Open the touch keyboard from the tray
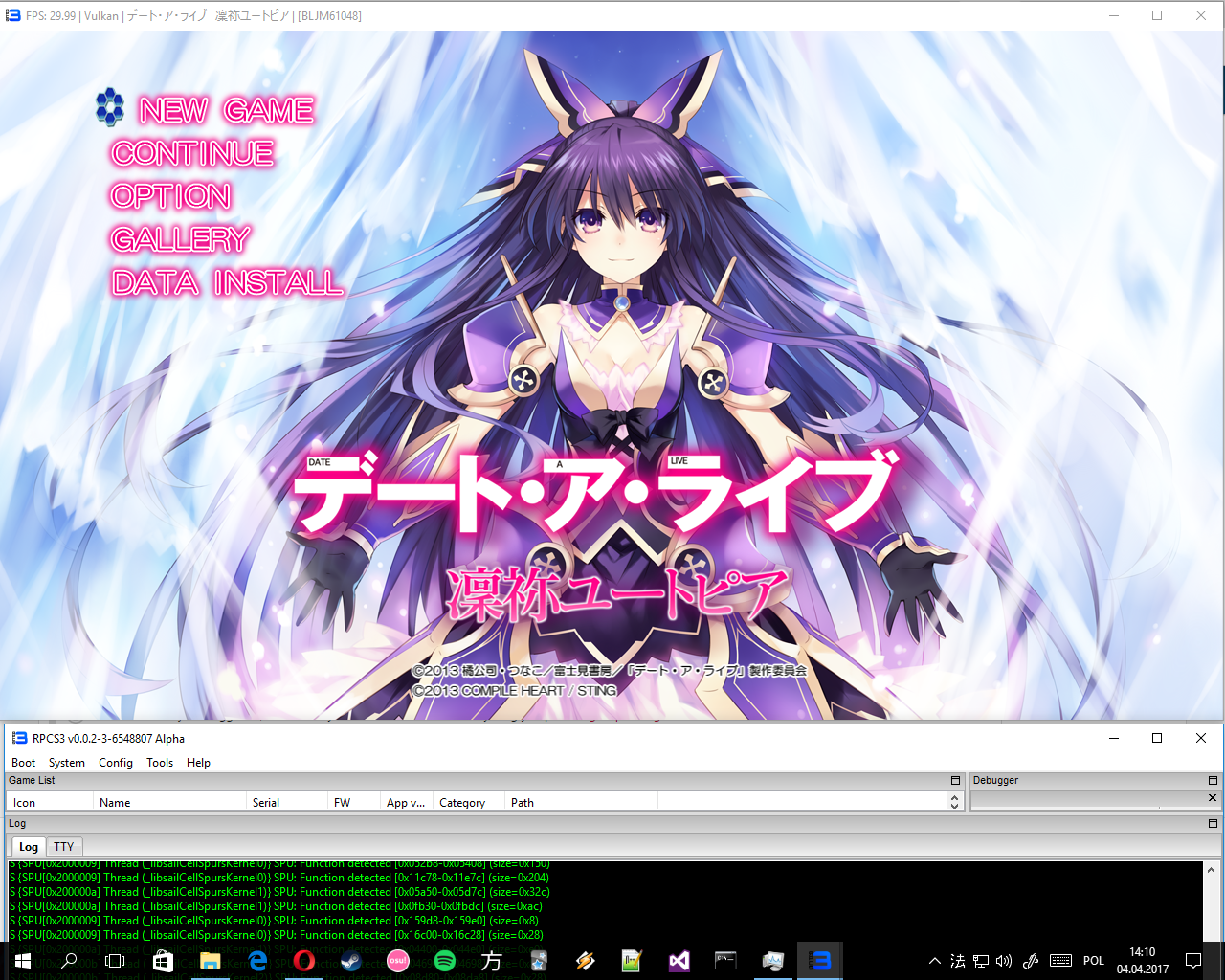The image size is (1225, 980). coord(1061,961)
